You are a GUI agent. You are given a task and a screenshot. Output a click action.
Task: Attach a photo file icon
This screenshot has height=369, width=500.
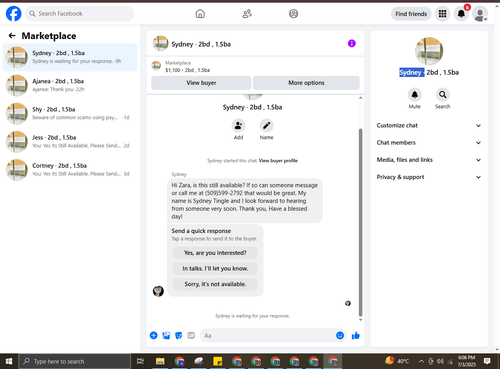click(x=166, y=335)
